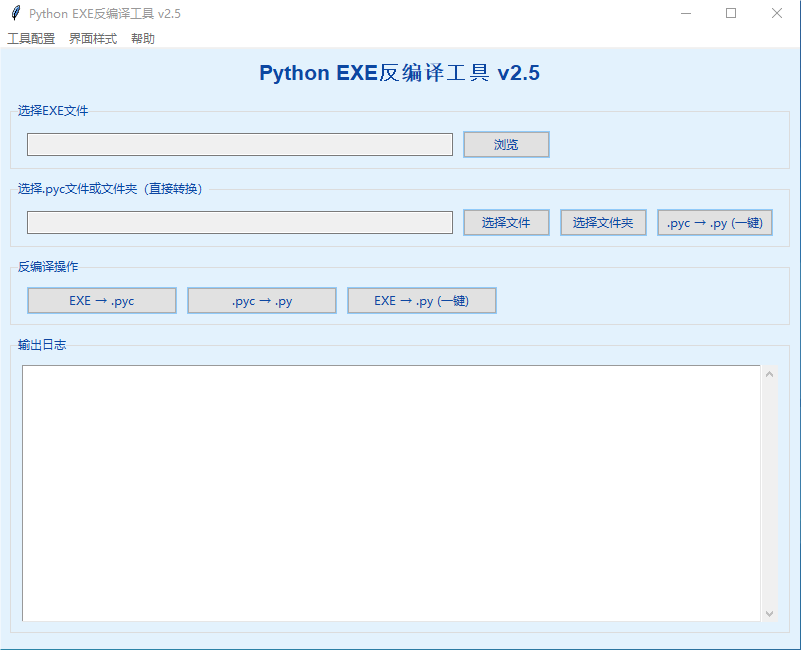Click the log scrollbar up arrow

[x=769, y=375]
